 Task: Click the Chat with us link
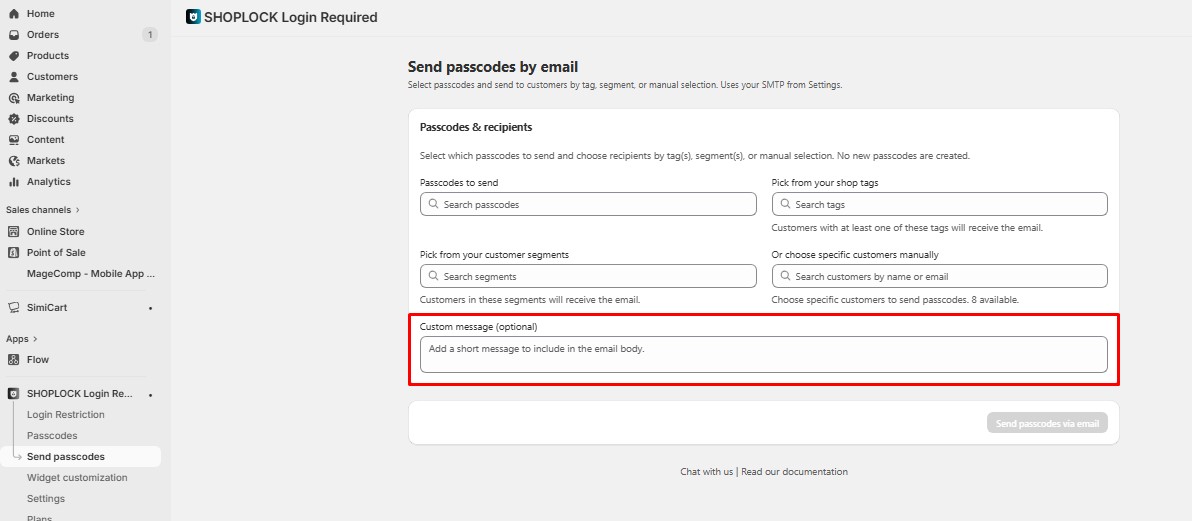coord(707,472)
